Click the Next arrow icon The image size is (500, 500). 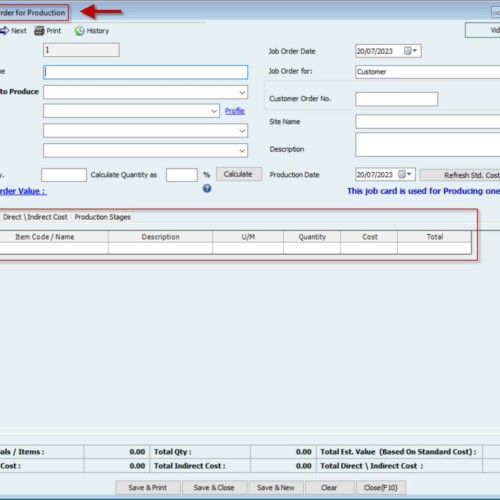click(4, 31)
